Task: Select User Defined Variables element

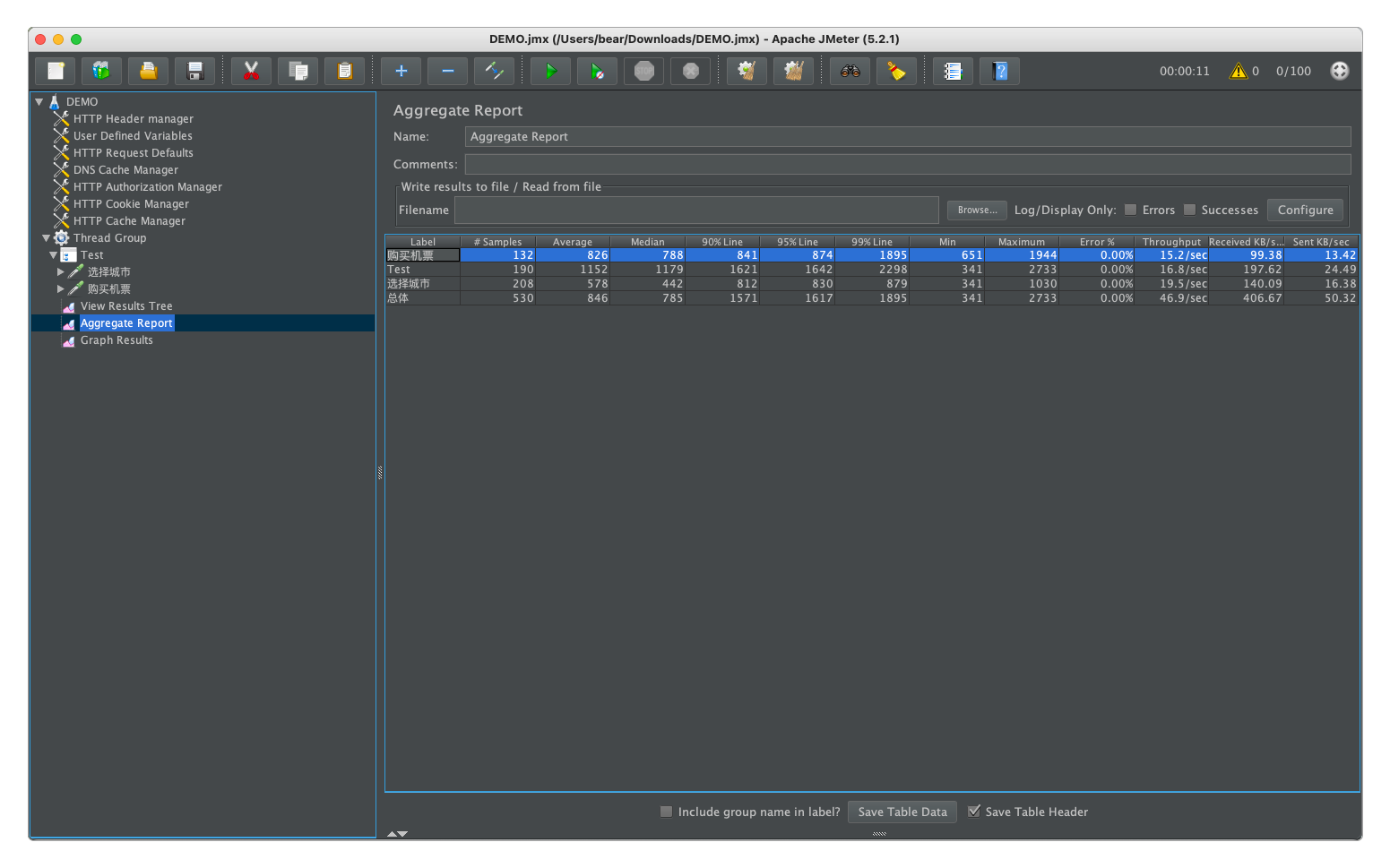Action: [x=133, y=136]
